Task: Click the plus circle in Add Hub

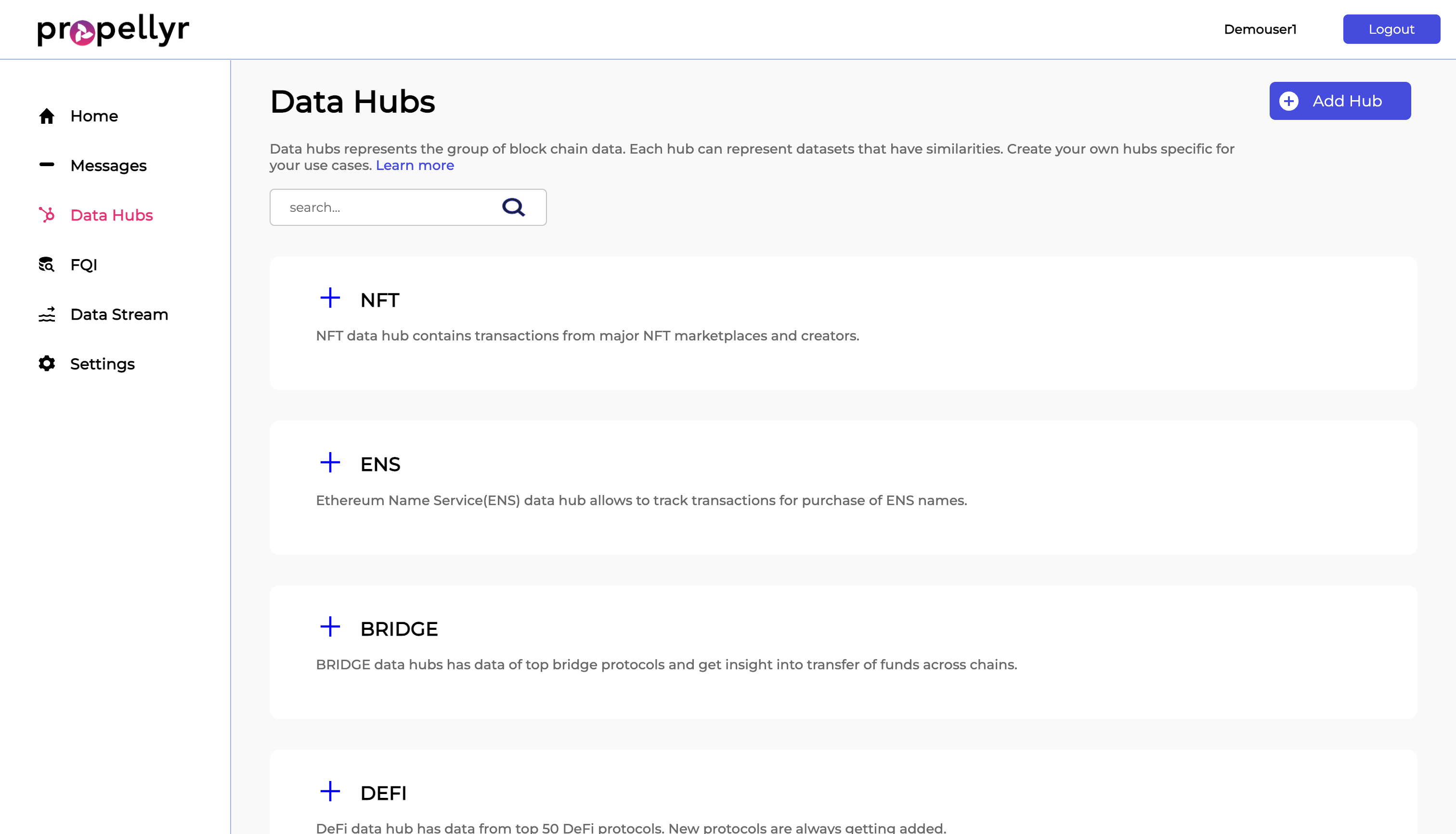Action: (1289, 102)
